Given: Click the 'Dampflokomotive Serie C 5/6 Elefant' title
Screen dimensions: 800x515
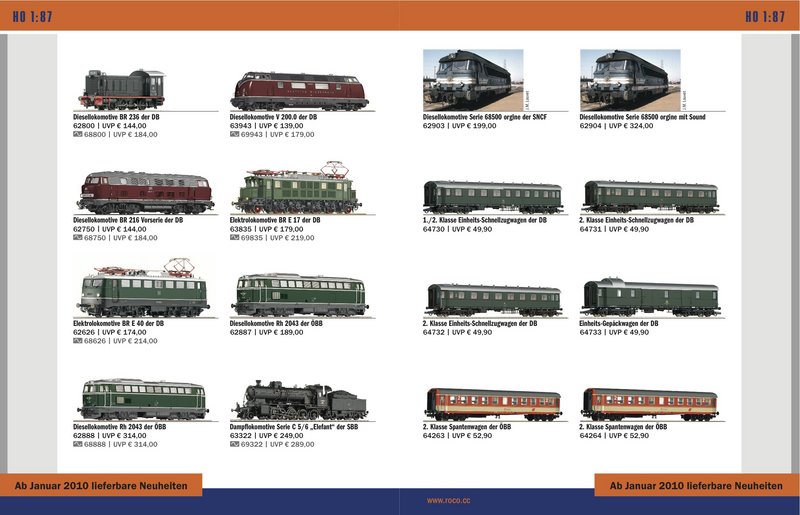Looking at the screenshot, I should pos(294,427).
